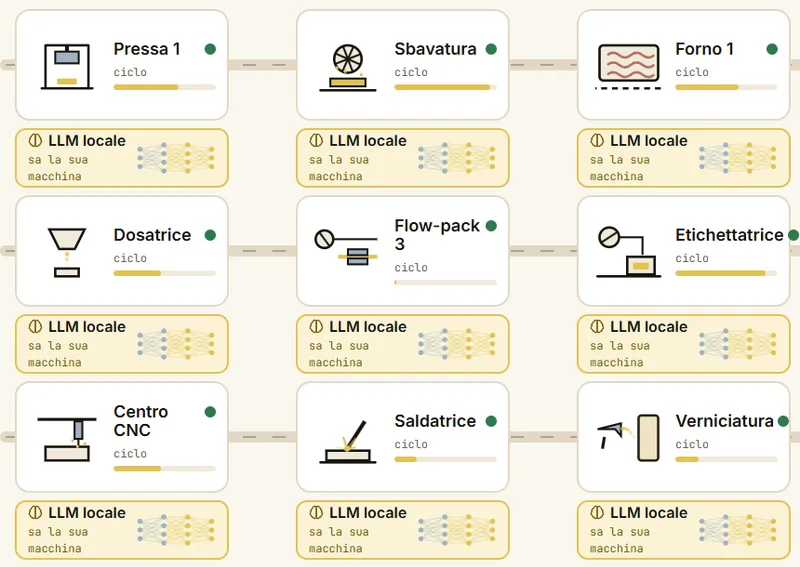
Task: Click the Pressa 1 press machine icon
Action: [67, 66]
